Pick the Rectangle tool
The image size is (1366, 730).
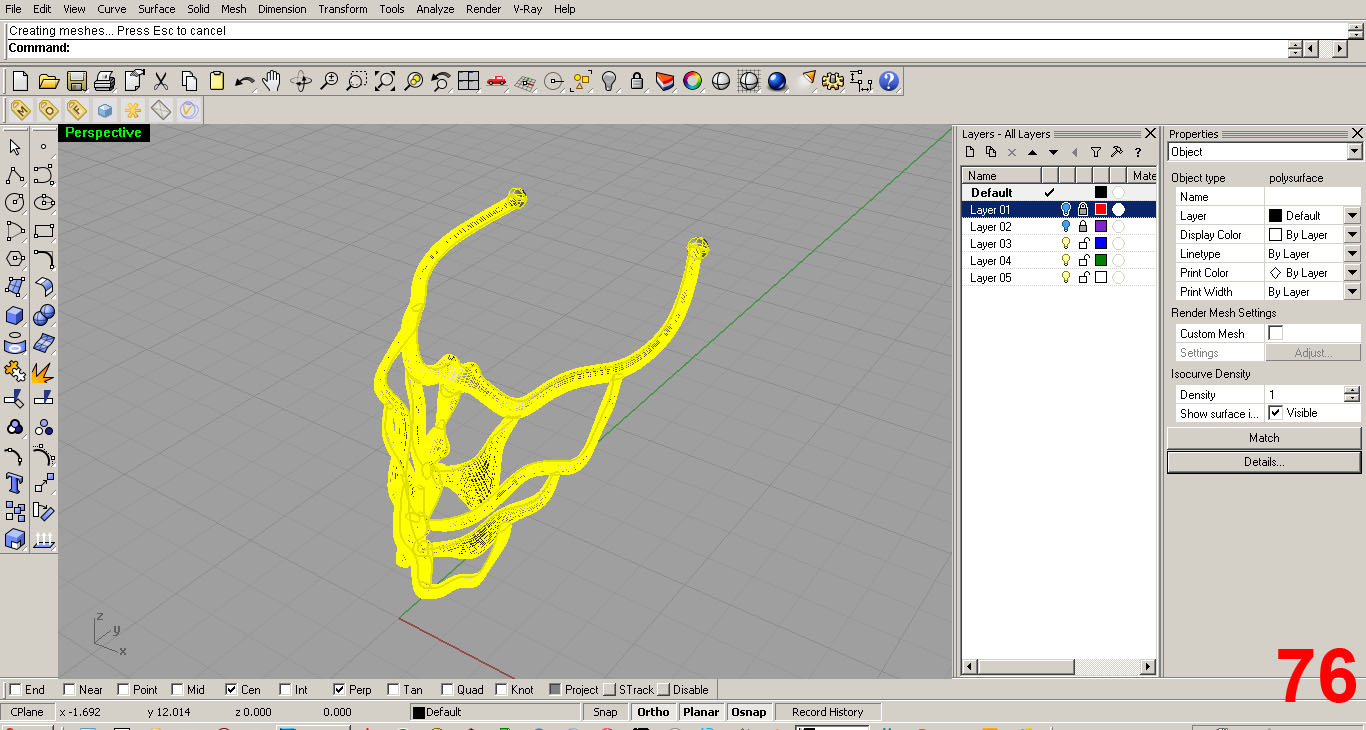44,231
